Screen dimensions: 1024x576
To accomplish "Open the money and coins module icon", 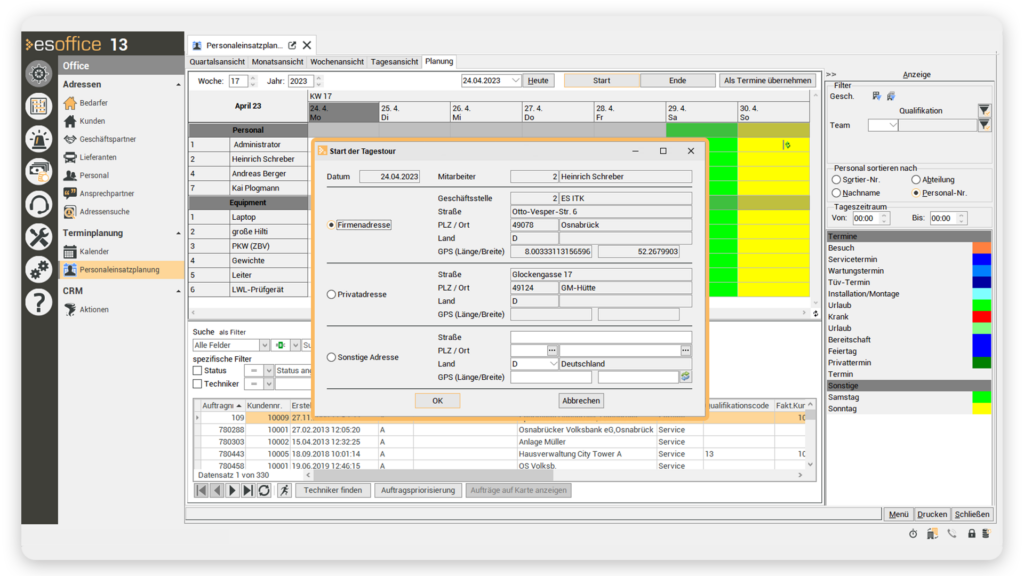I will pos(39,171).
